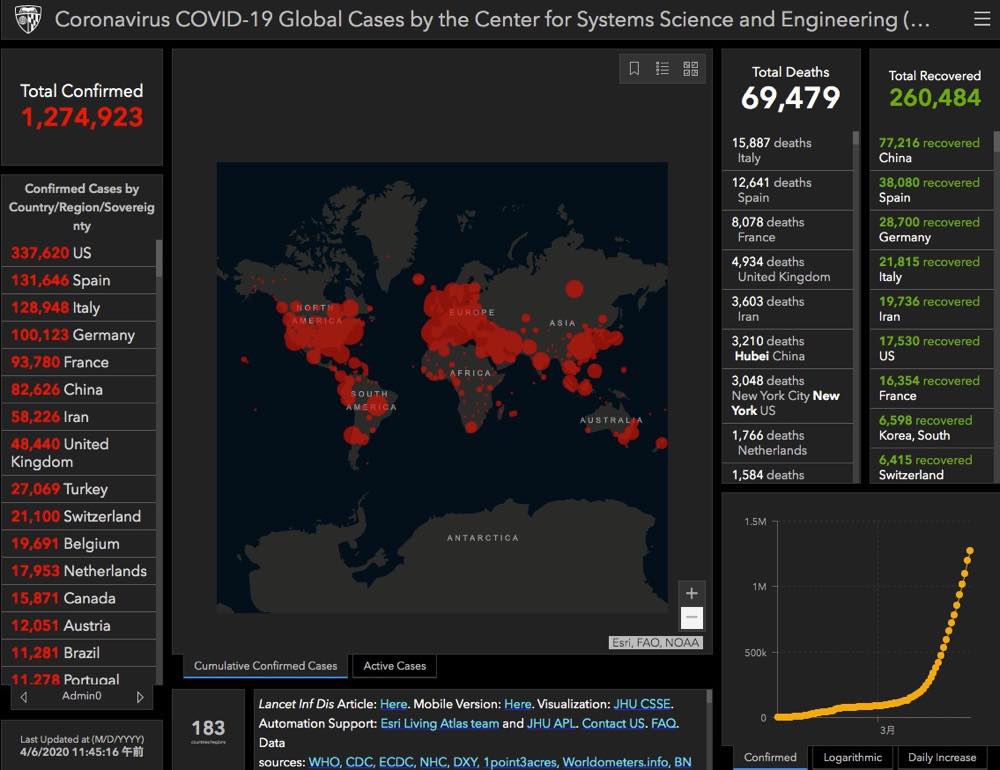
Task: Select the Daily Increase chart tab
Action: pyautogui.click(x=942, y=757)
